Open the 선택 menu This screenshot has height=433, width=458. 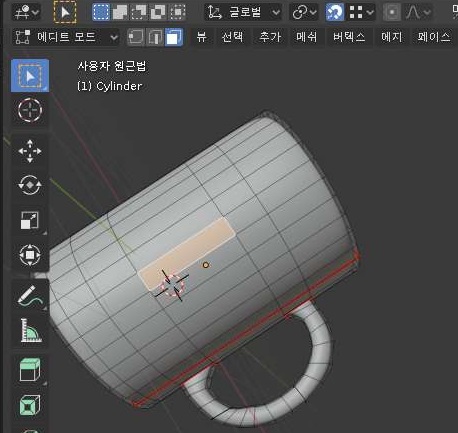coord(232,37)
